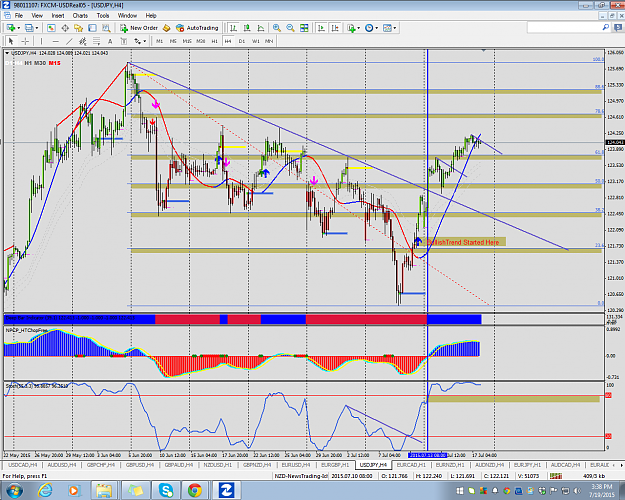
Task: Open the File menu
Action: click(x=19, y=16)
